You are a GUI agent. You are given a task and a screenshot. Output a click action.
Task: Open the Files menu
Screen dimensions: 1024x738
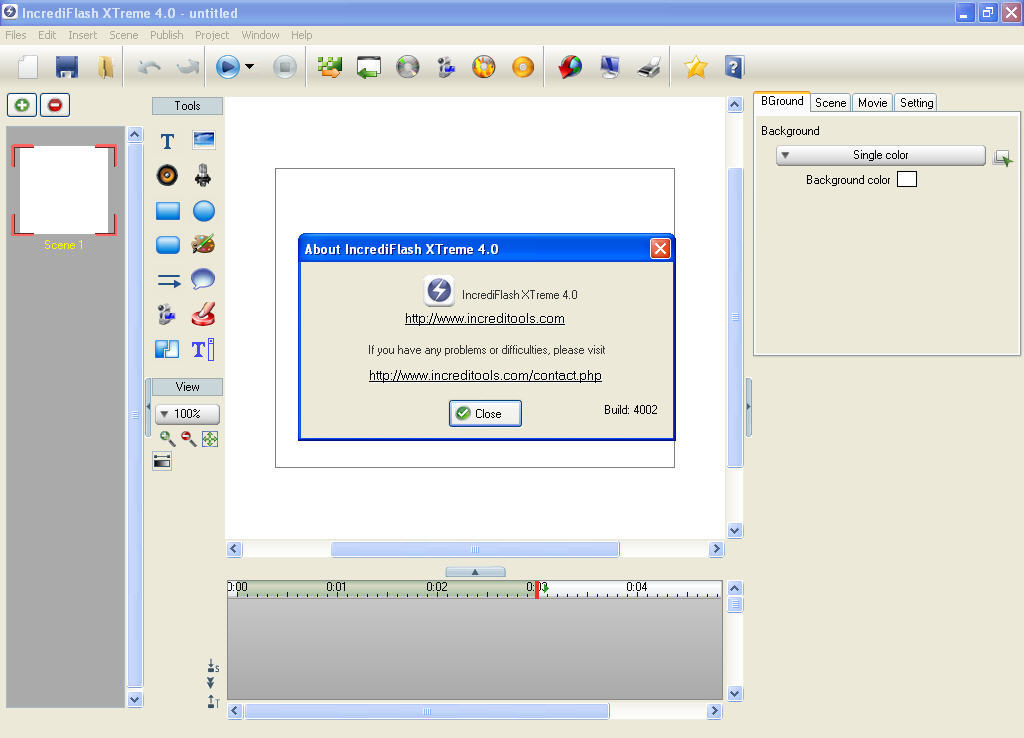(16, 35)
